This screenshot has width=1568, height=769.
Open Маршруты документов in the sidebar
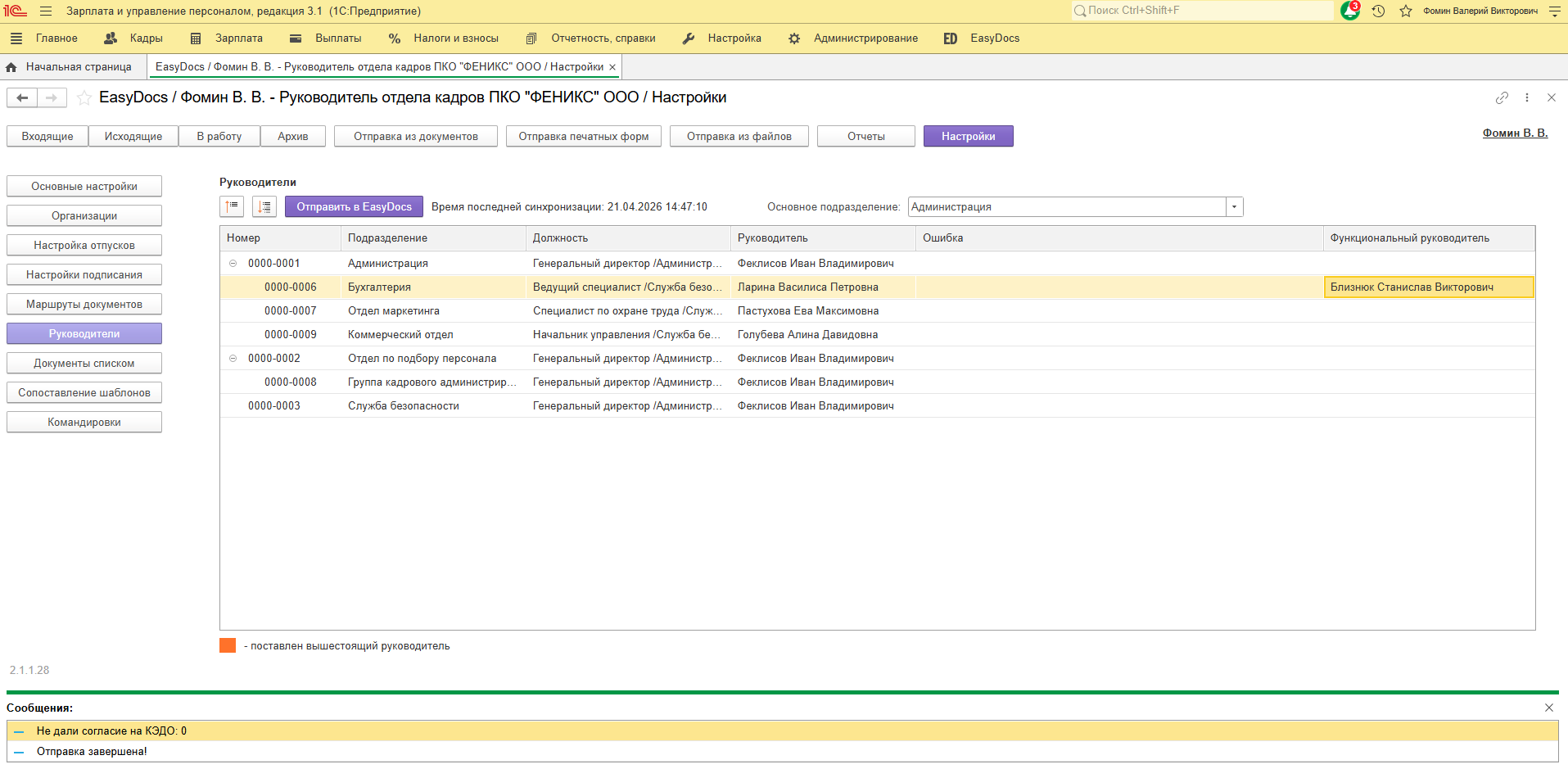point(84,304)
